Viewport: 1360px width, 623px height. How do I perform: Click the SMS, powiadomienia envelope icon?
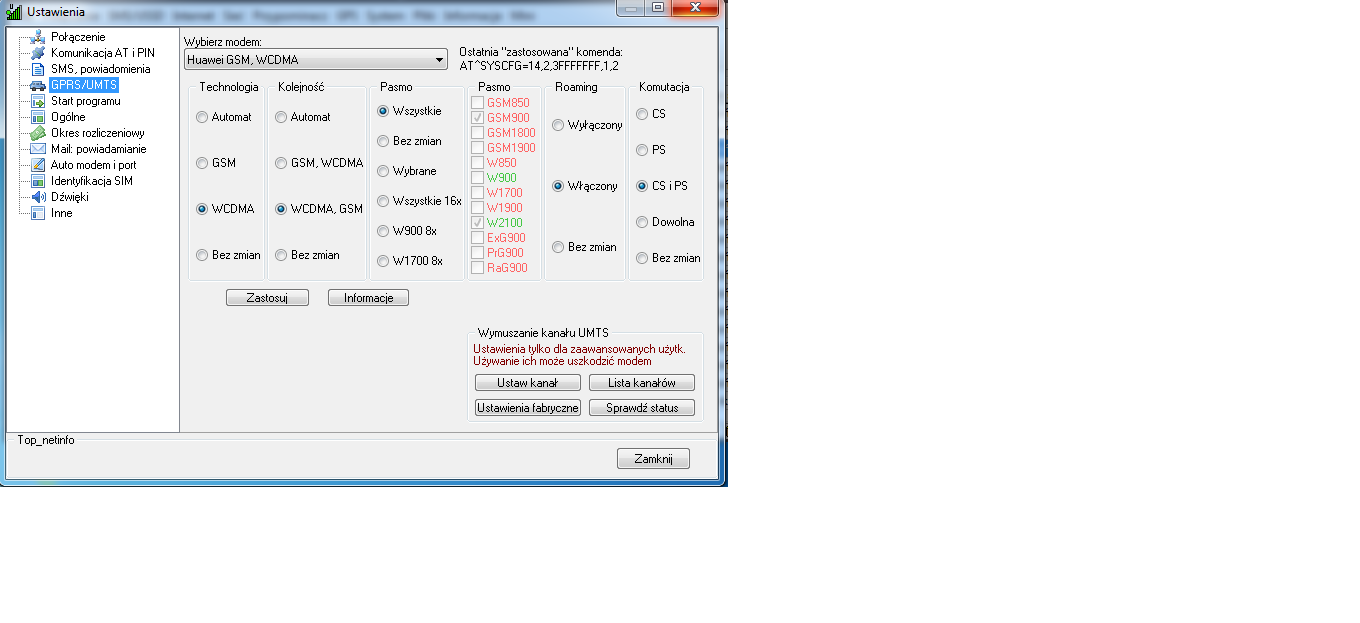(x=38, y=69)
